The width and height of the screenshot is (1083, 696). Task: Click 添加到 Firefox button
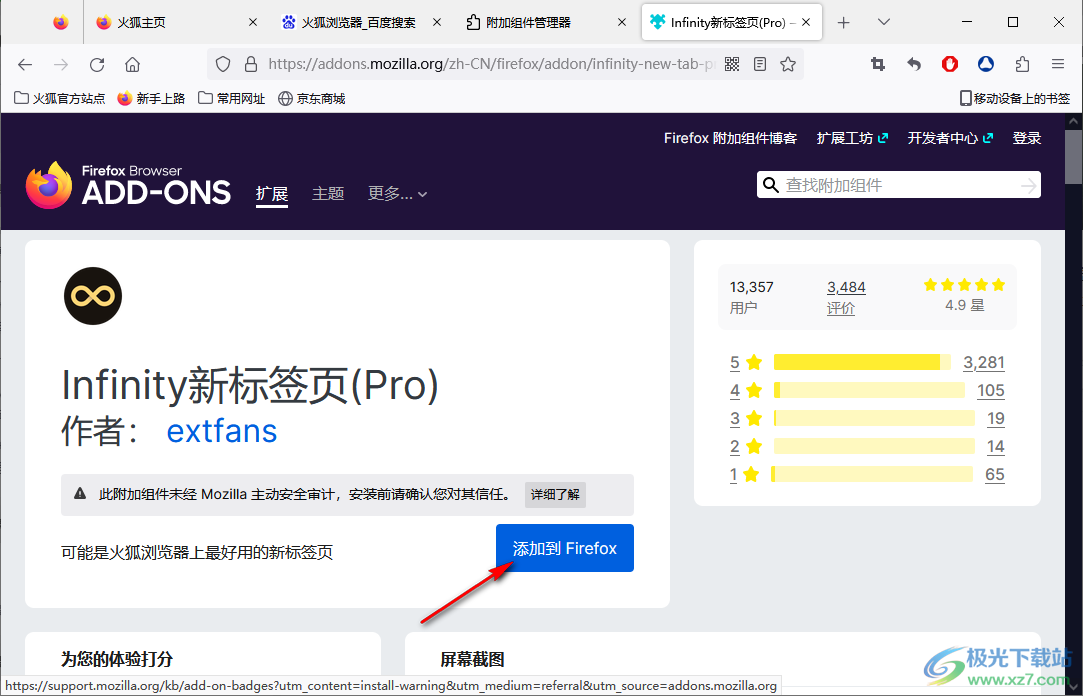click(x=564, y=548)
